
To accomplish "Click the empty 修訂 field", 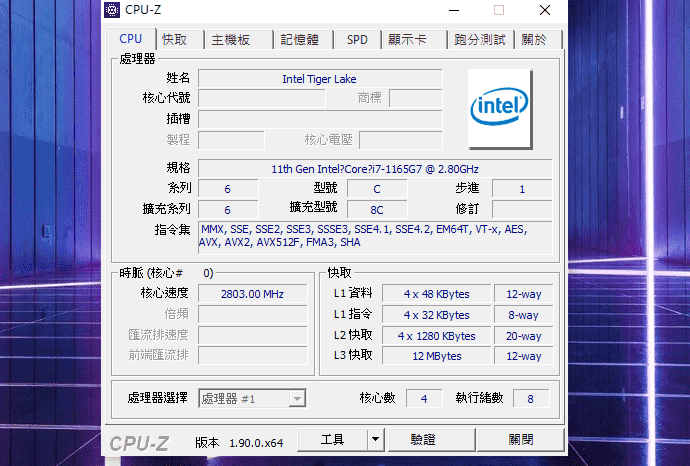I will pyautogui.click(x=522, y=209).
